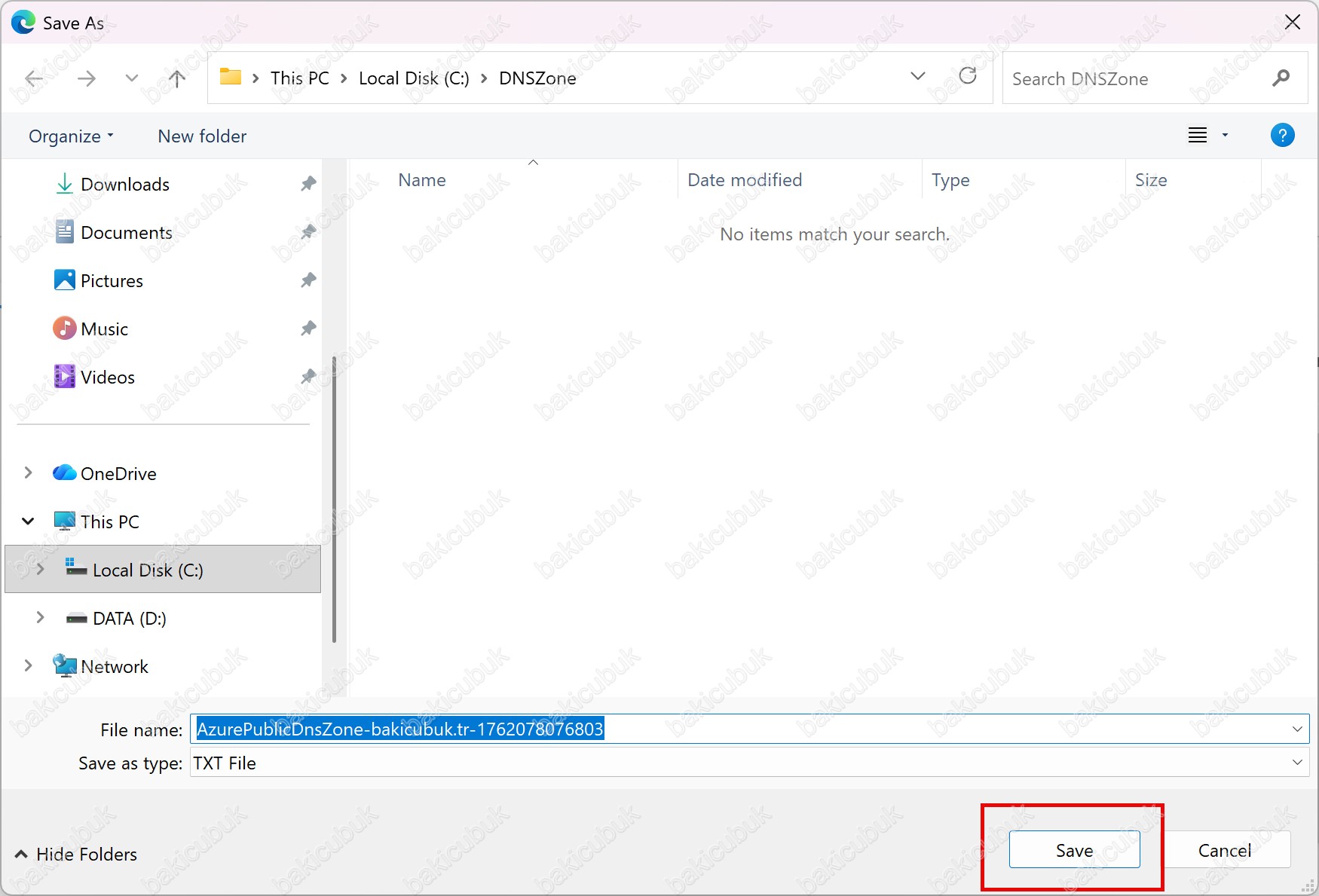
Task: Open the Save as type dropdown
Action: click(x=1296, y=763)
